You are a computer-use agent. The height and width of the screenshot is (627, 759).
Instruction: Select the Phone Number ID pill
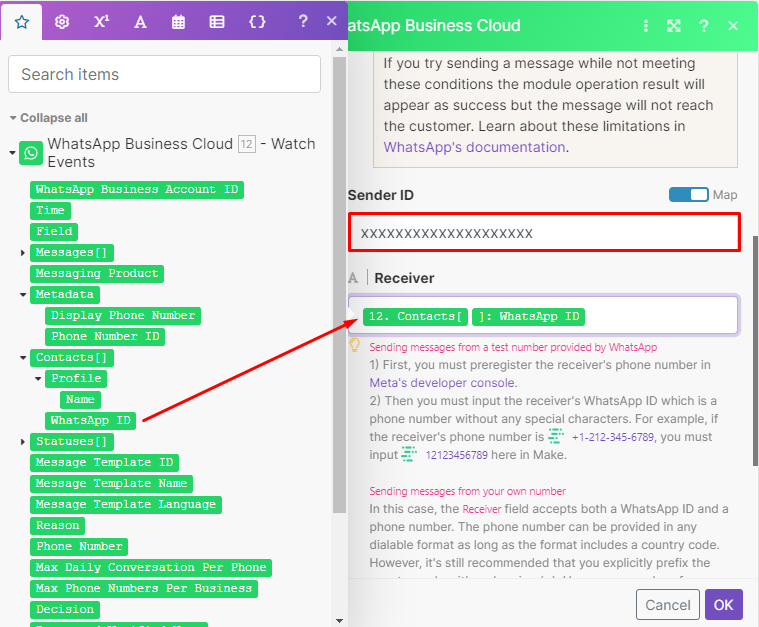pos(105,336)
